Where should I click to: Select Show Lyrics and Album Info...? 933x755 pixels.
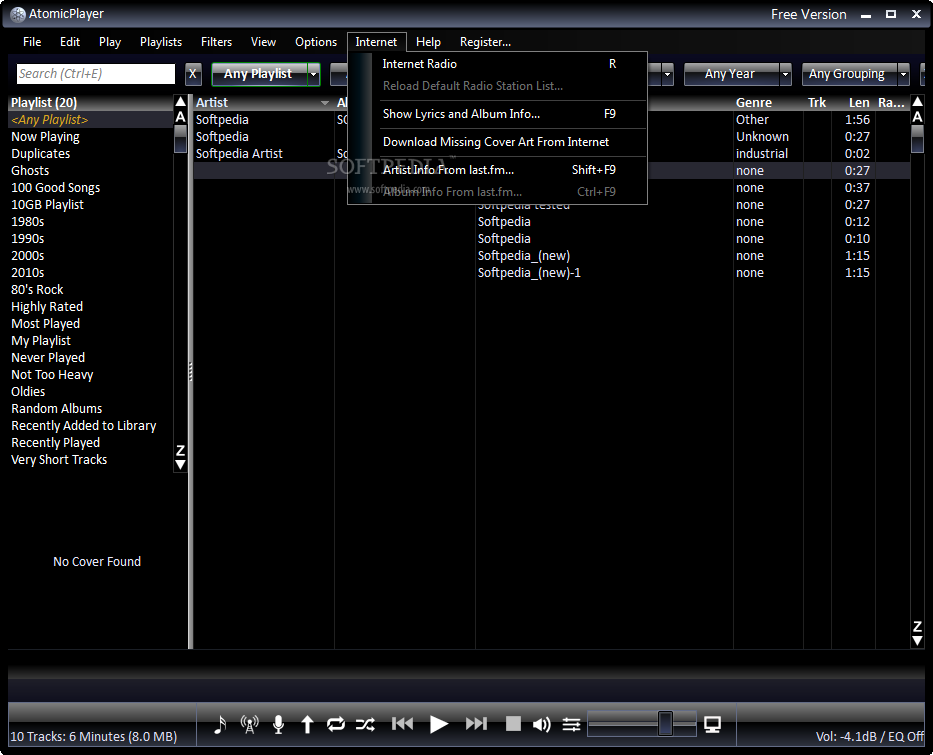[x=499, y=114]
